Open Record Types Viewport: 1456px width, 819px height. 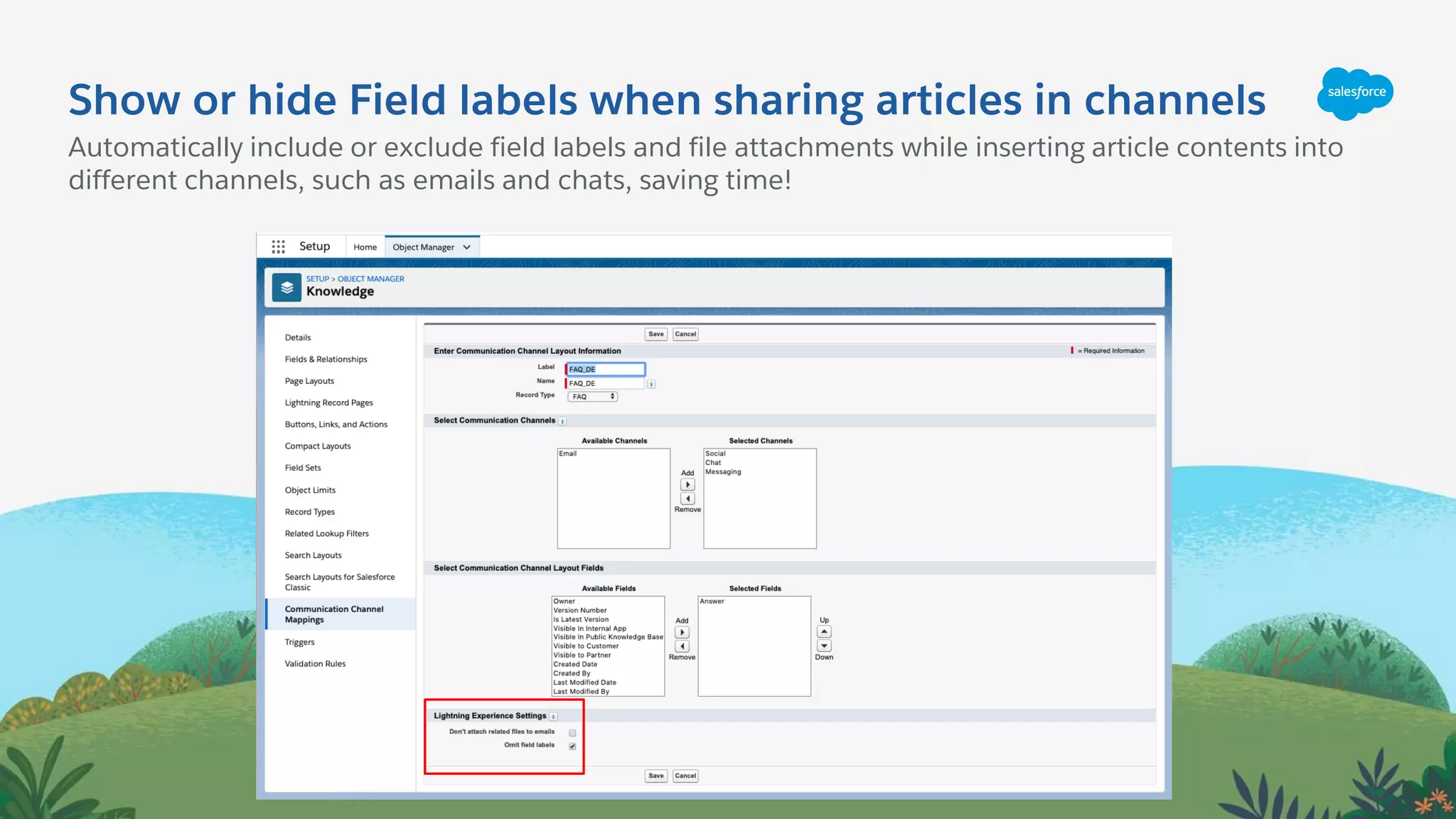tap(310, 512)
